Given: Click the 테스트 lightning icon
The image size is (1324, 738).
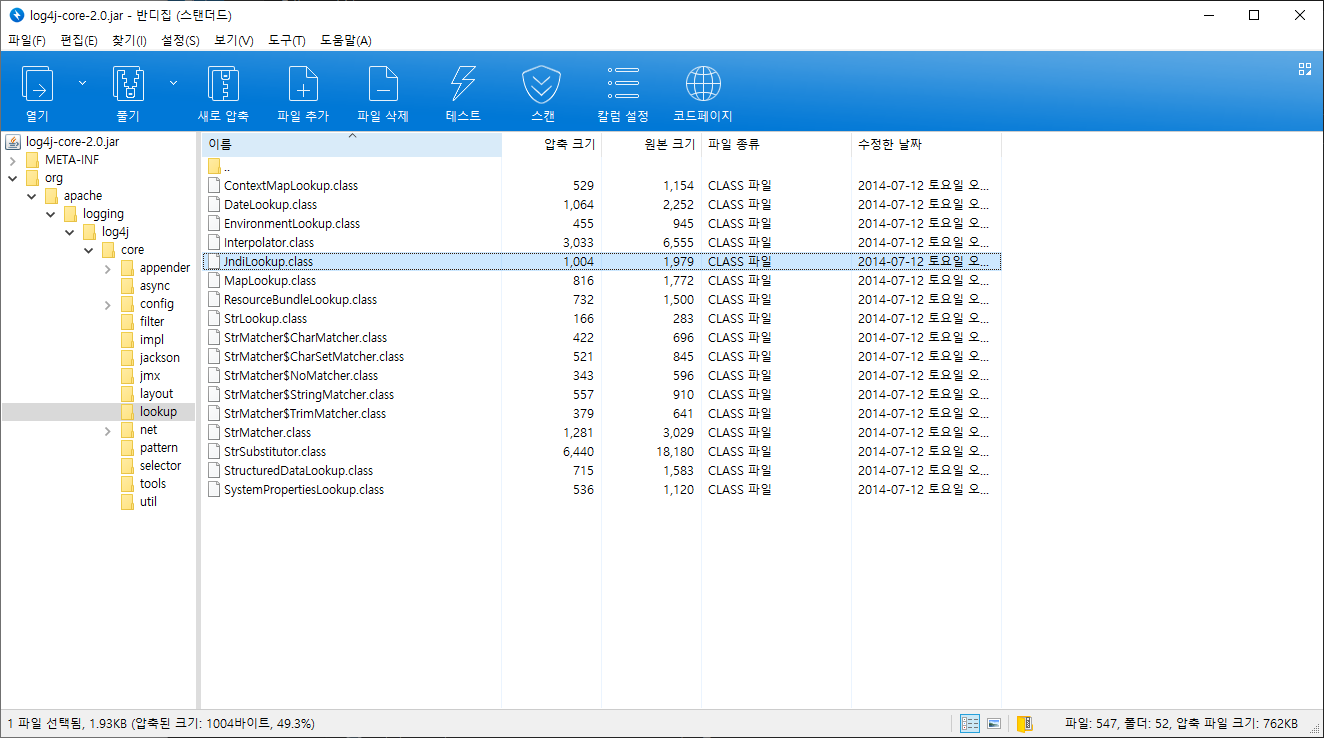Looking at the screenshot, I should pyautogui.click(x=463, y=84).
